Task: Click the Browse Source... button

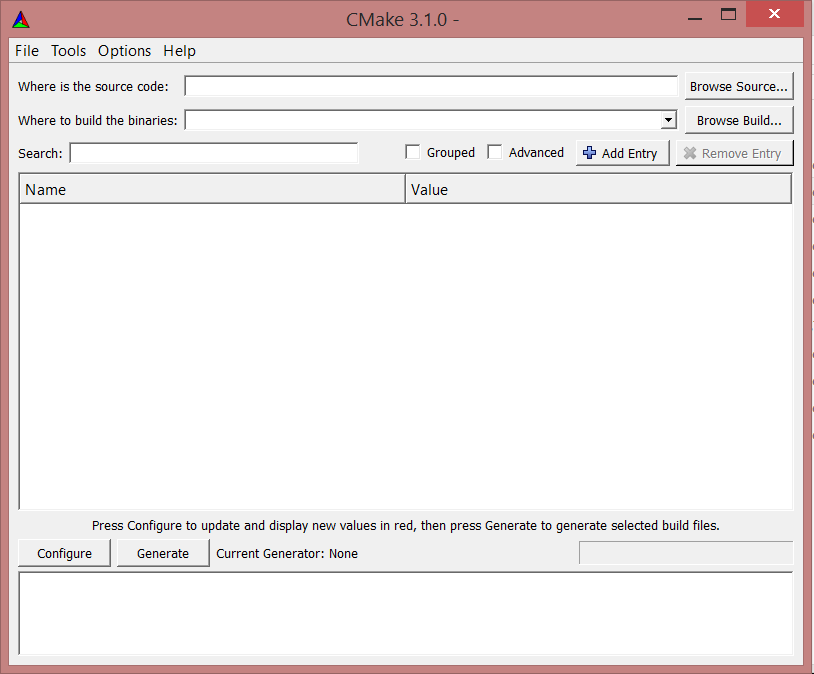Action: (739, 86)
